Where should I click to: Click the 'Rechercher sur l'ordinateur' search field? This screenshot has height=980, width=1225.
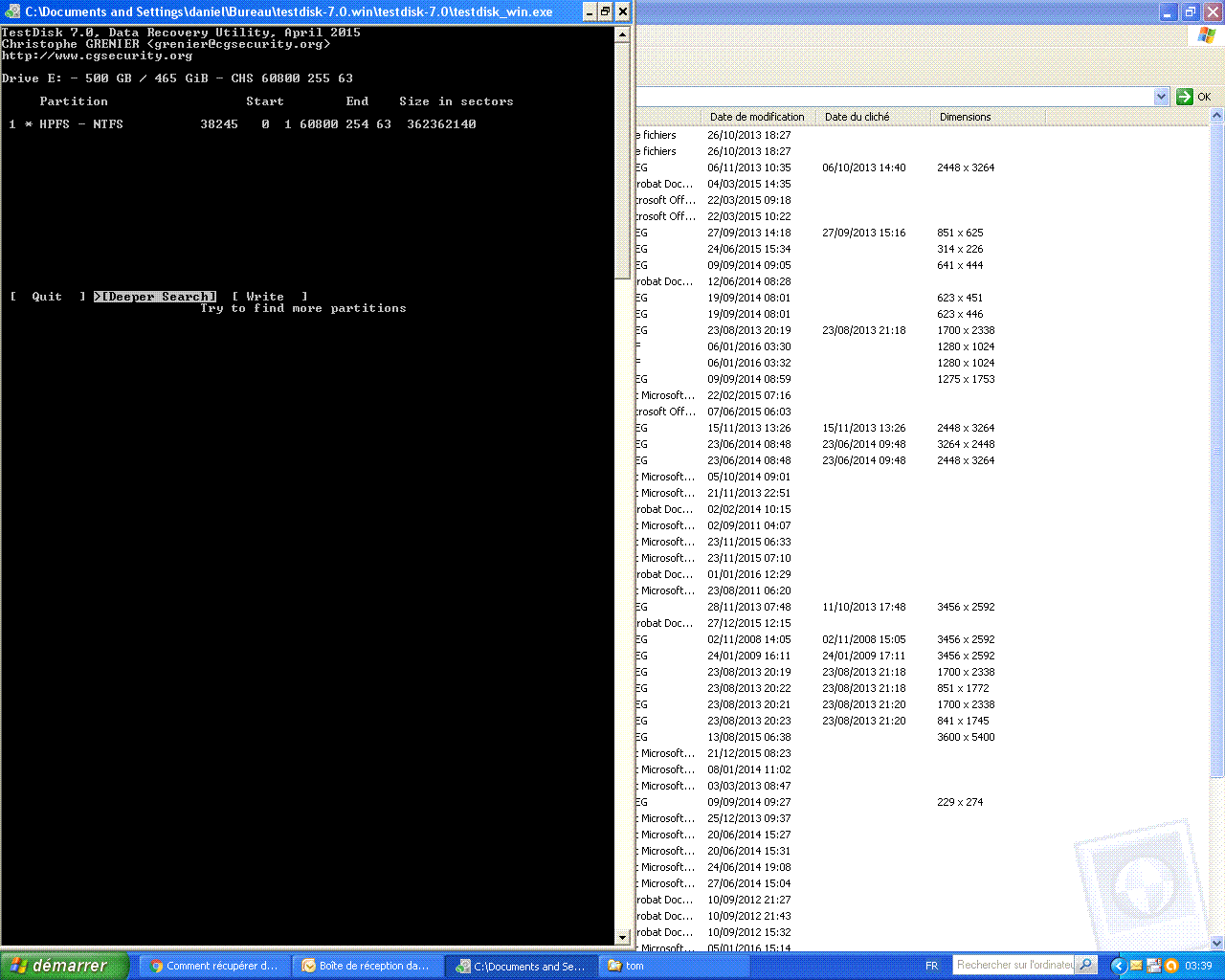point(1013,966)
